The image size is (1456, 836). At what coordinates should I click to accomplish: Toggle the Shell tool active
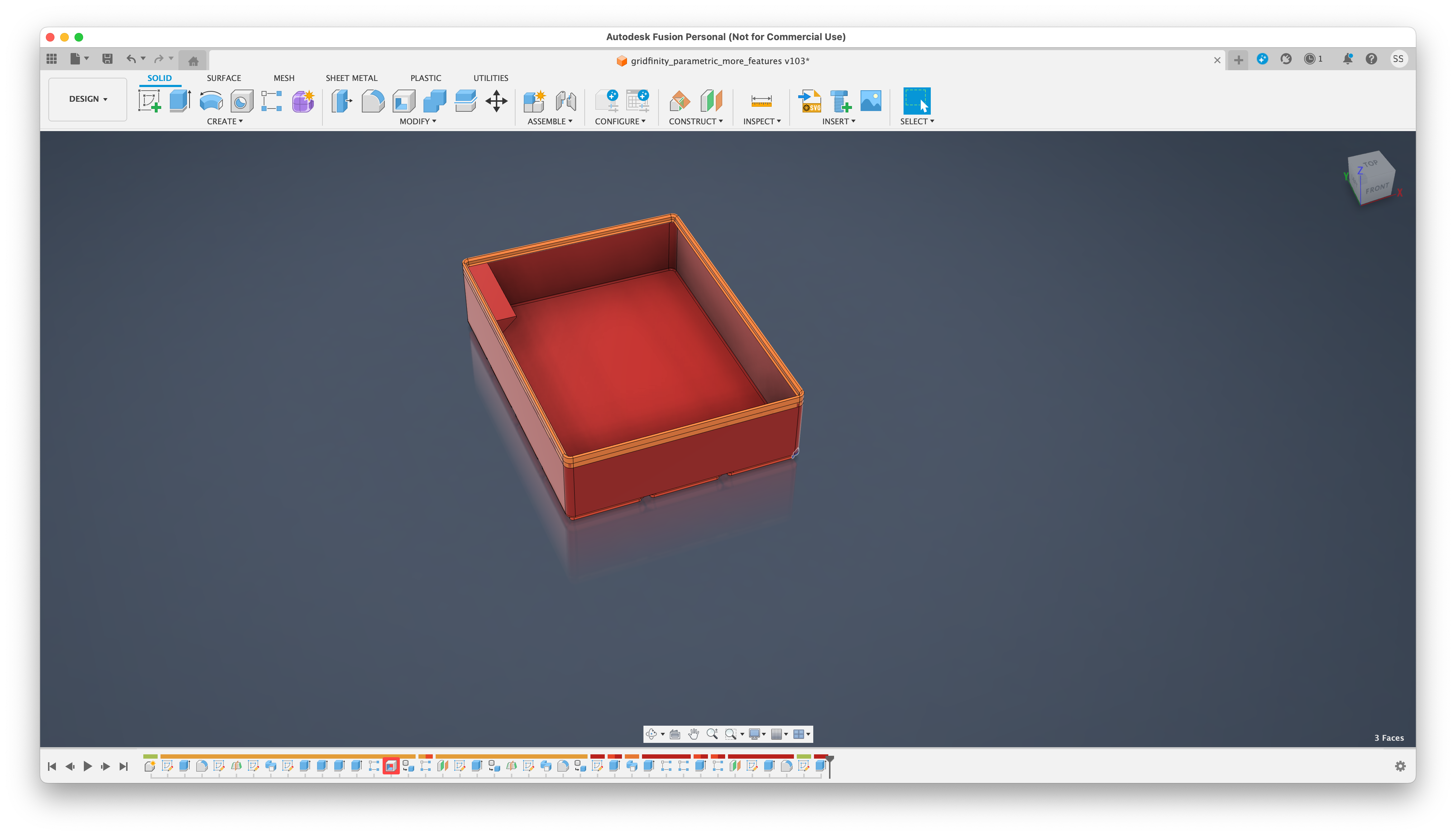tap(404, 101)
